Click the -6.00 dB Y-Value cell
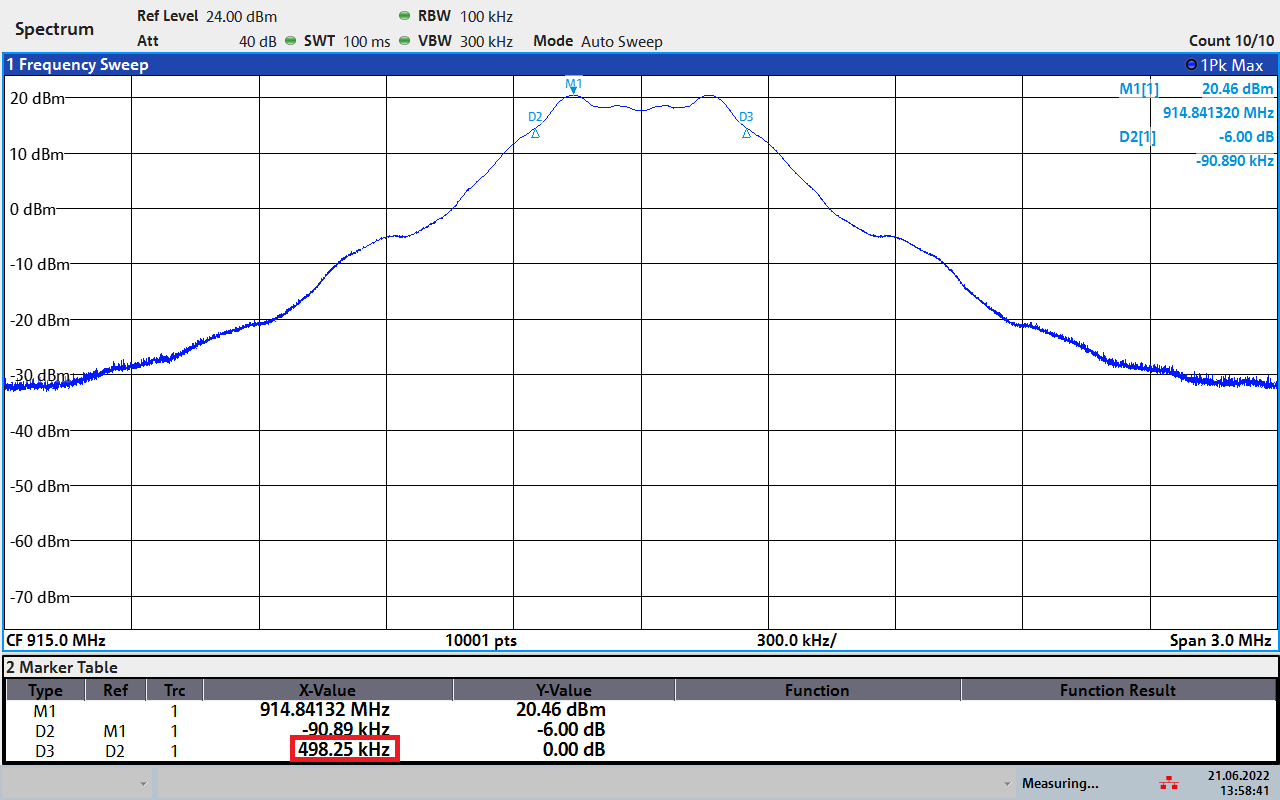Viewport: 1280px width, 800px height. (x=571, y=730)
